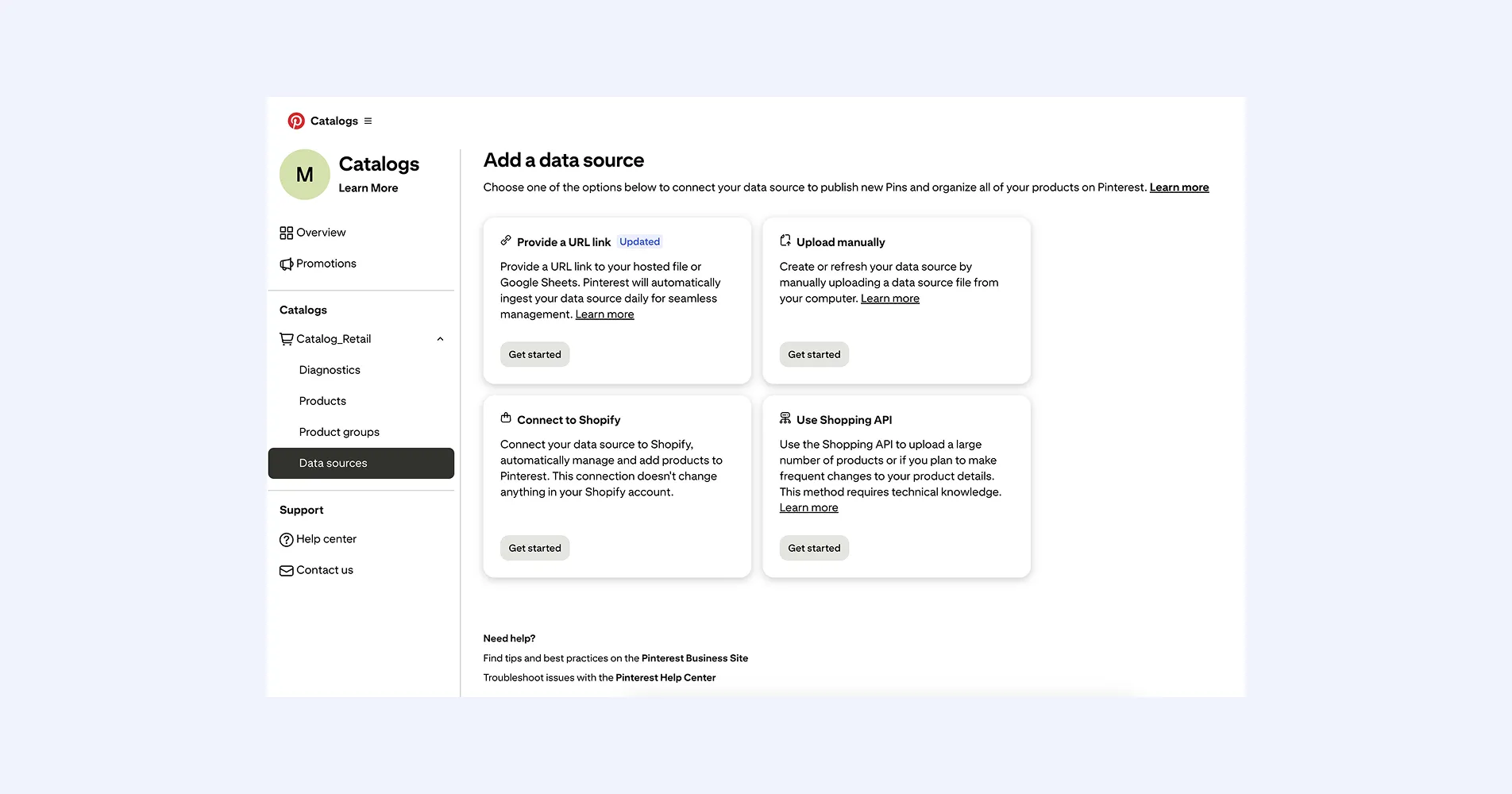1512x794 pixels.
Task: Click Get started under Provide a URL link
Action: point(534,354)
